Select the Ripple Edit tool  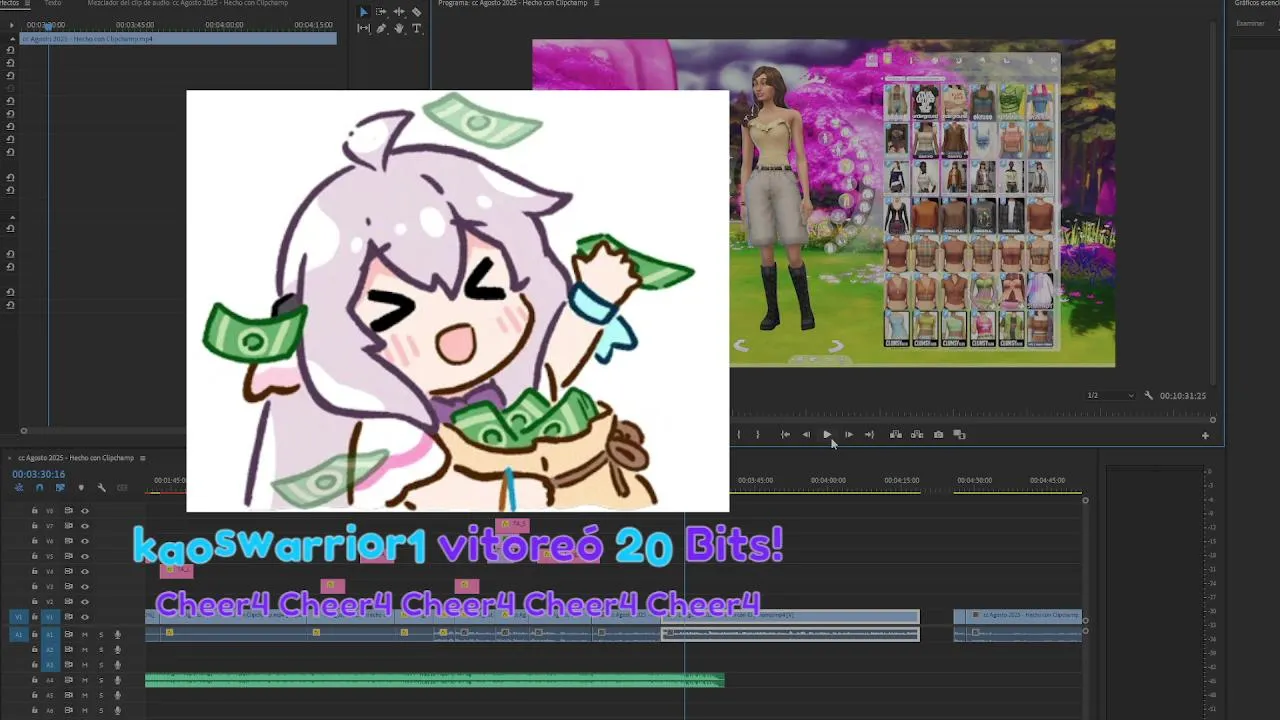399,12
